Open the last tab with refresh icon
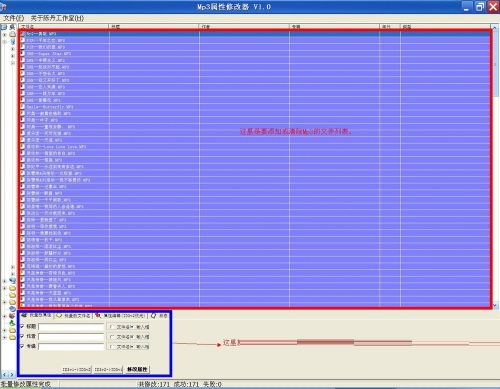Image resolution: width=500 pixels, height=389 pixels. coord(159,316)
